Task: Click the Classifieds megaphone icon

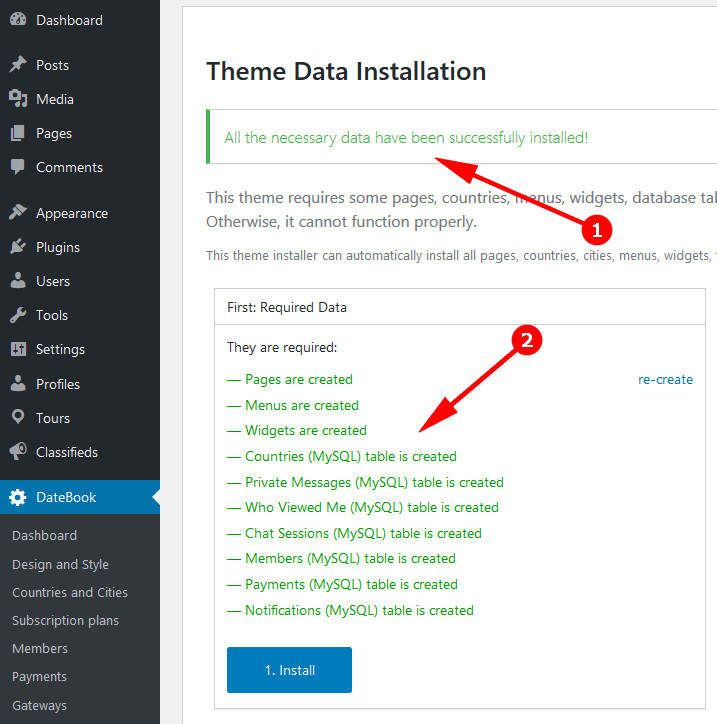Action: pyautogui.click(x=18, y=452)
